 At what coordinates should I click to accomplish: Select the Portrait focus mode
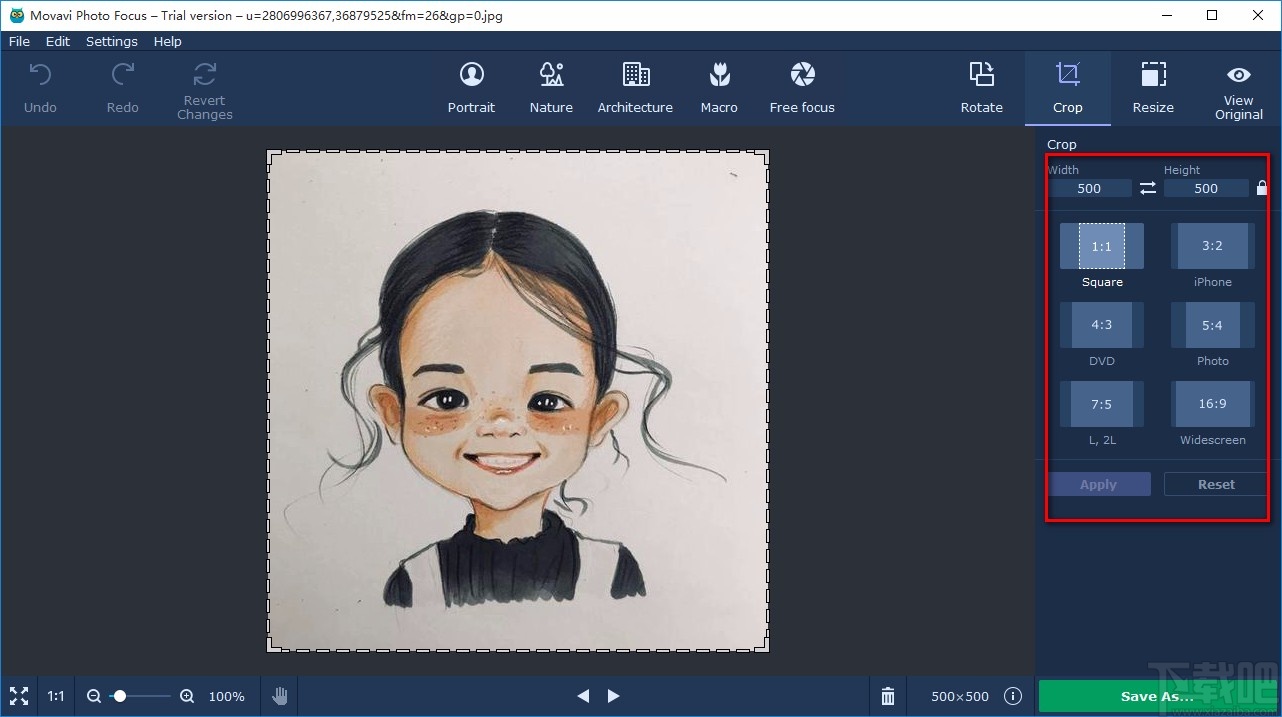tap(471, 88)
